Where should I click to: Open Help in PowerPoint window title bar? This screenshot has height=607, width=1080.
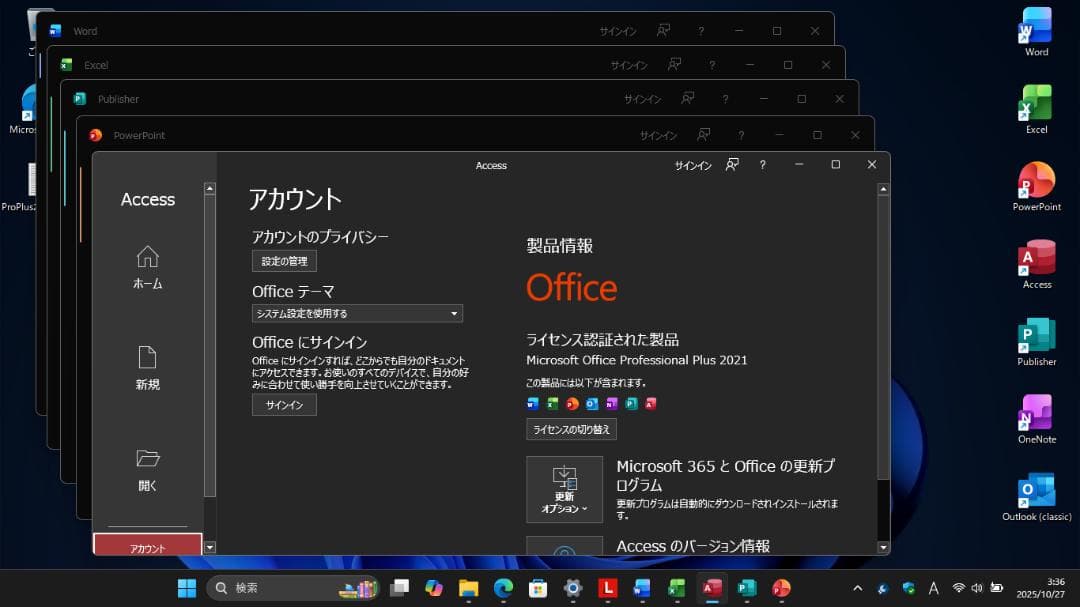click(x=741, y=135)
